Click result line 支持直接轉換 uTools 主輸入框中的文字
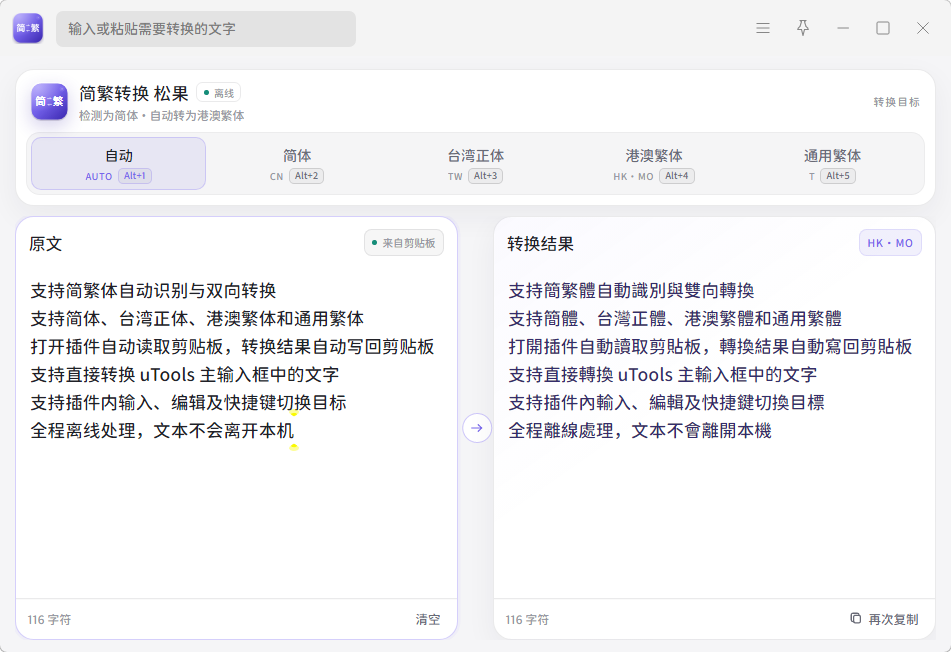Viewport: 951px width, 652px height. click(x=662, y=374)
